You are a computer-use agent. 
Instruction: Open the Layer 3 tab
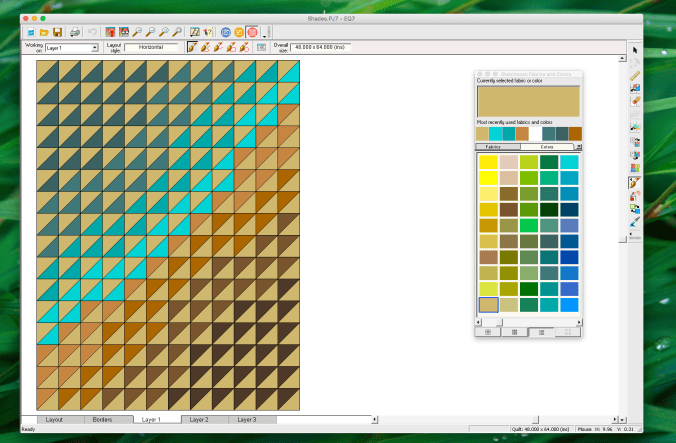(245, 420)
